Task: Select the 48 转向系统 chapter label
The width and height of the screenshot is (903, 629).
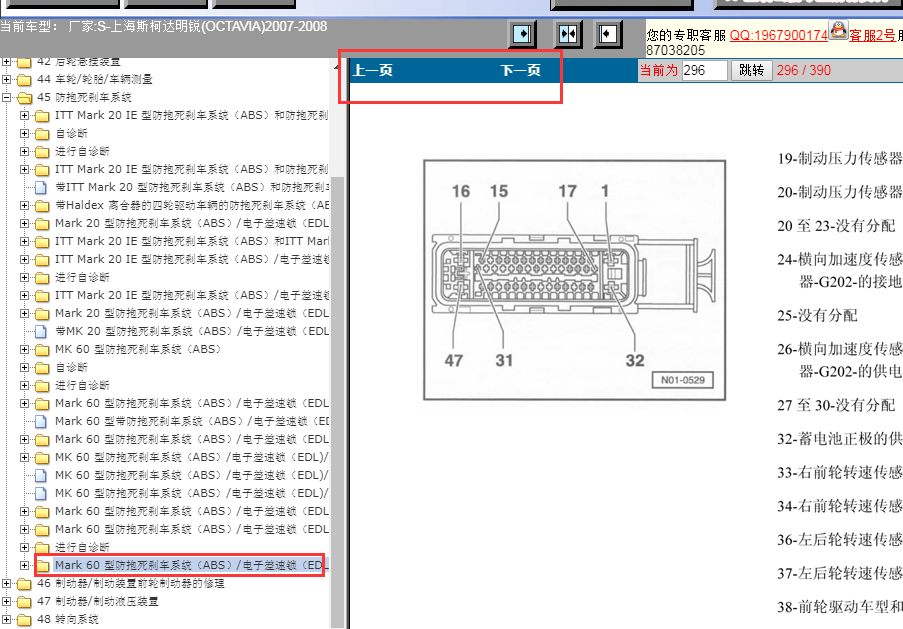Action: (68, 620)
